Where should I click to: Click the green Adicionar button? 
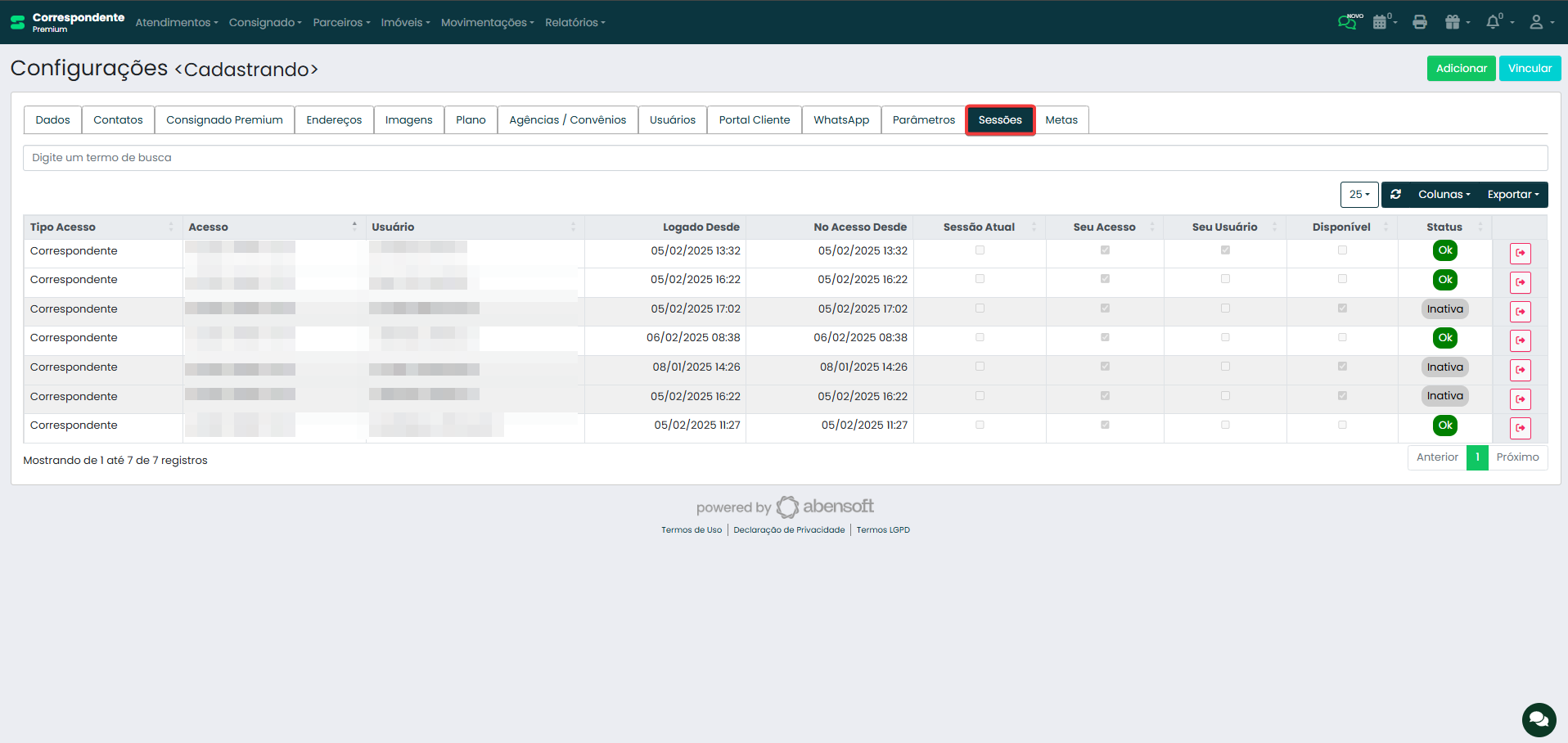tap(1461, 69)
